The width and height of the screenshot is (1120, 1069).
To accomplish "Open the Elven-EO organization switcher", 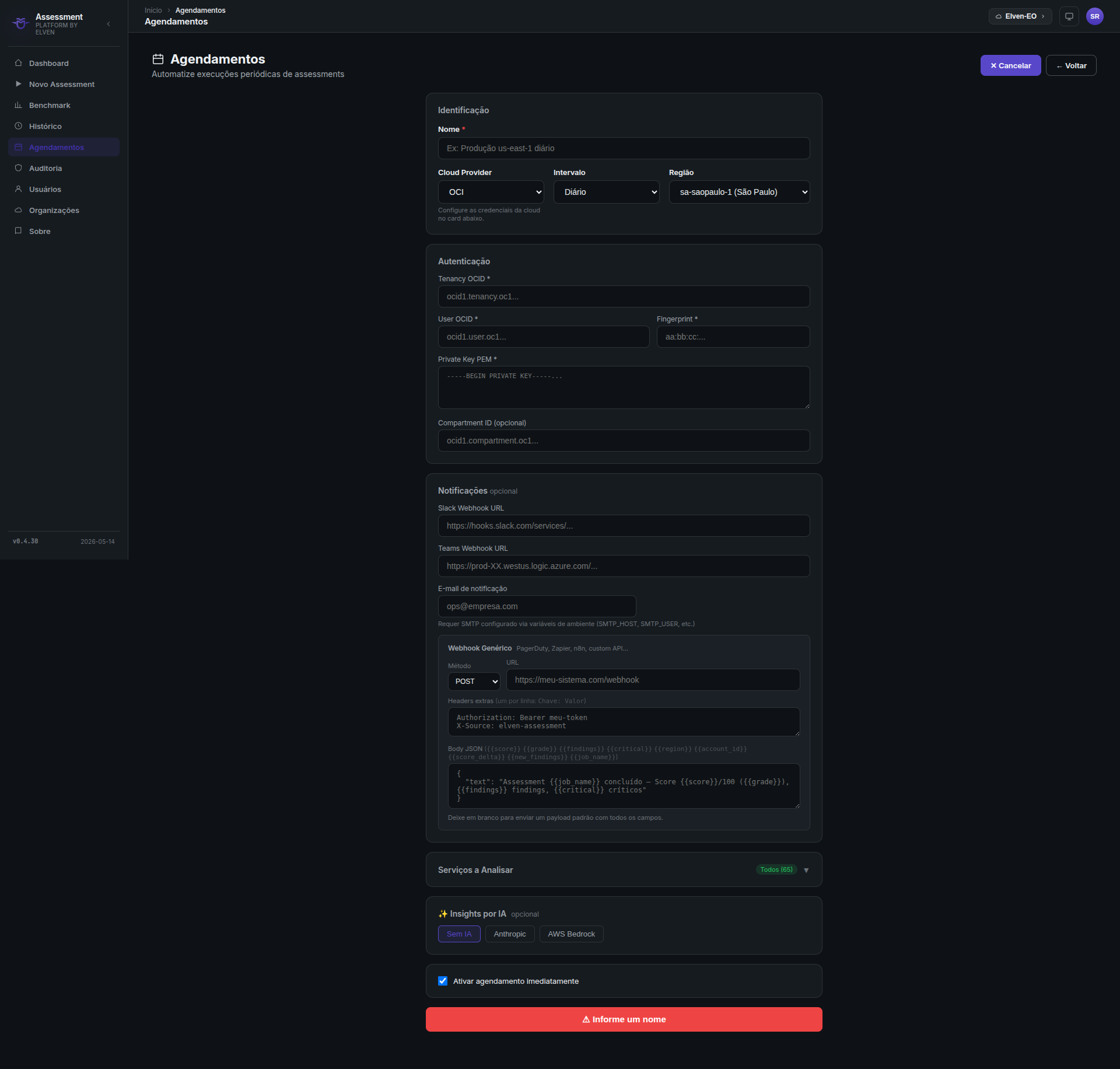I will pyautogui.click(x=1020, y=16).
